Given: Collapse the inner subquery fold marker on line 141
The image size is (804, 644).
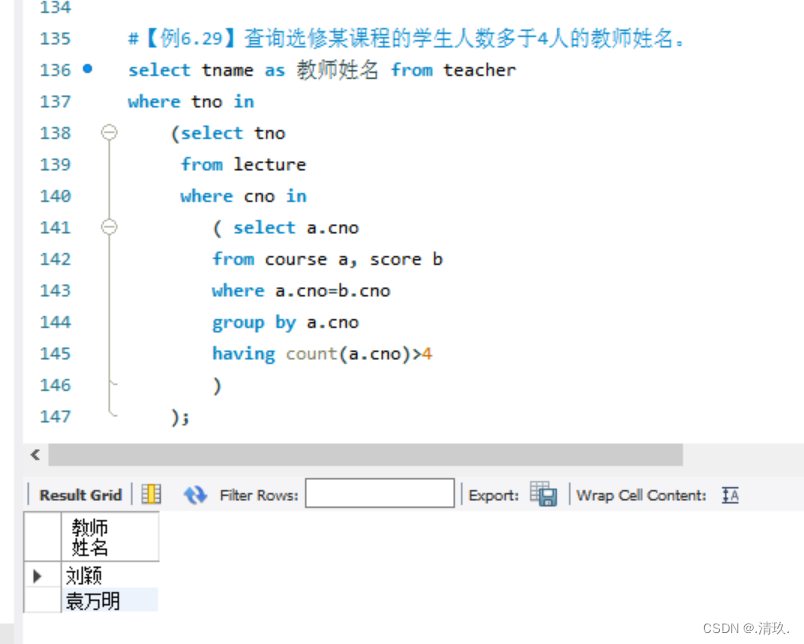Looking at the screenshot, I should coord(109,227).
